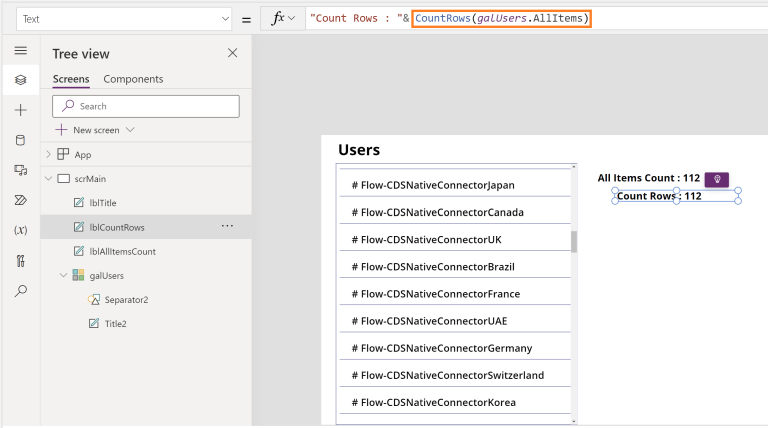Open the Advanced tools icon

(20, 261)
